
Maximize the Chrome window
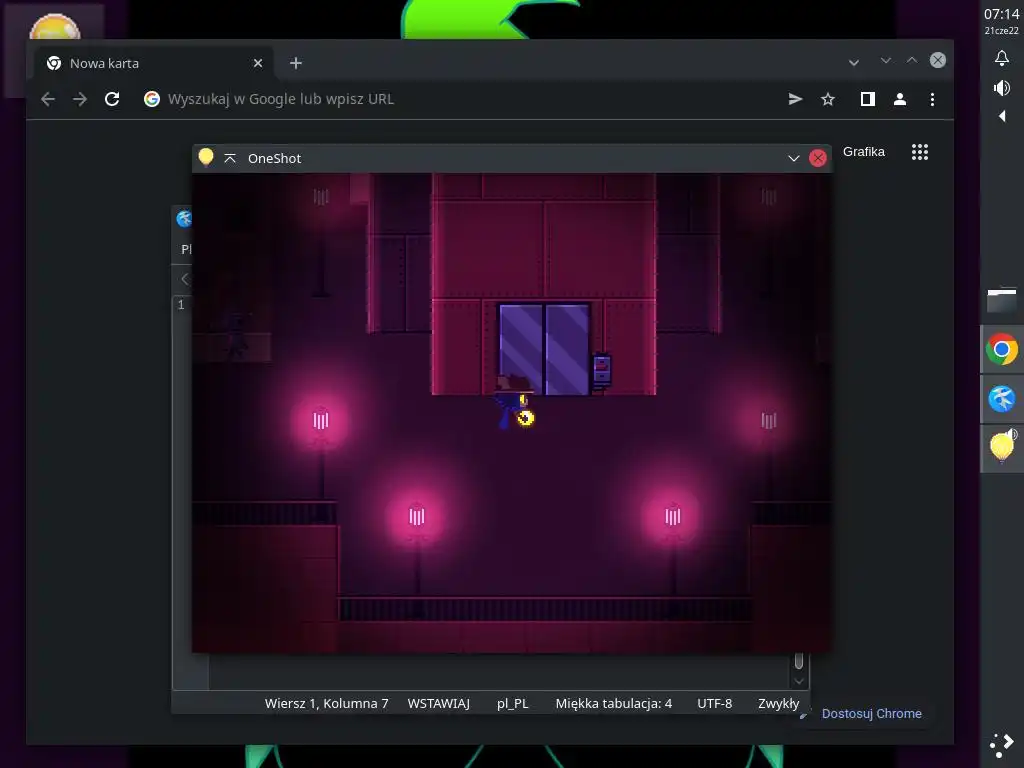tap(912, 60)
